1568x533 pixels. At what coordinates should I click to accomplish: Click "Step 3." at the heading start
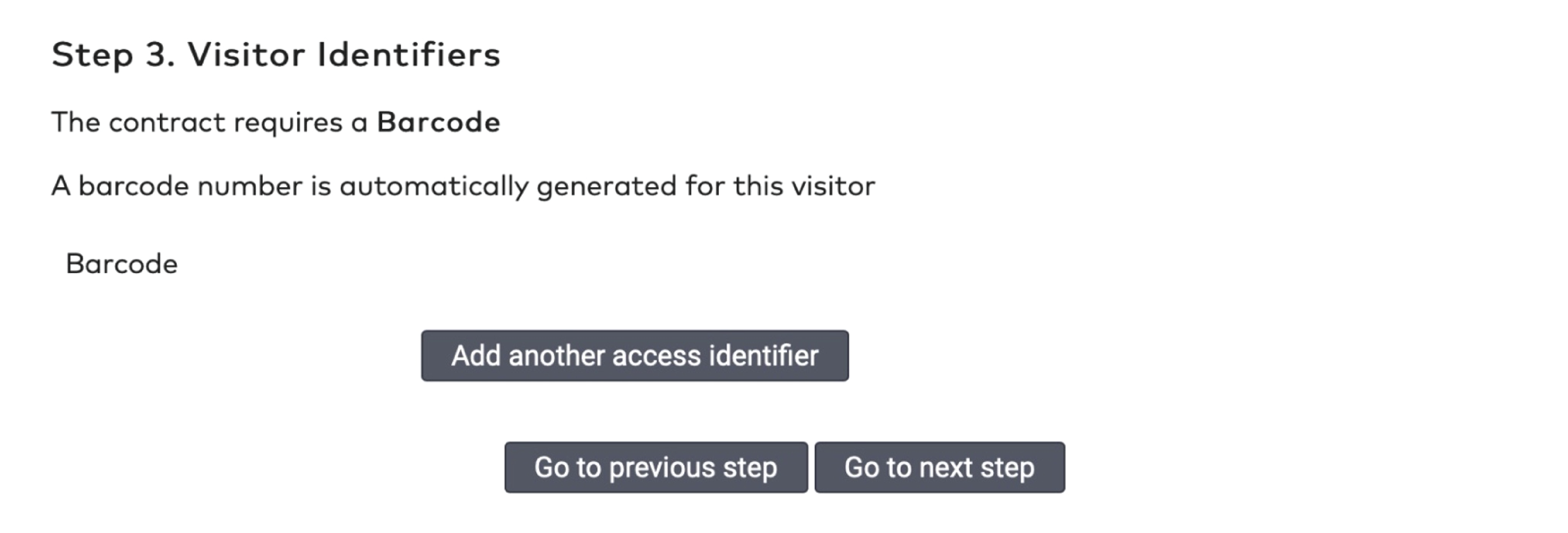(x=113, y=55)
